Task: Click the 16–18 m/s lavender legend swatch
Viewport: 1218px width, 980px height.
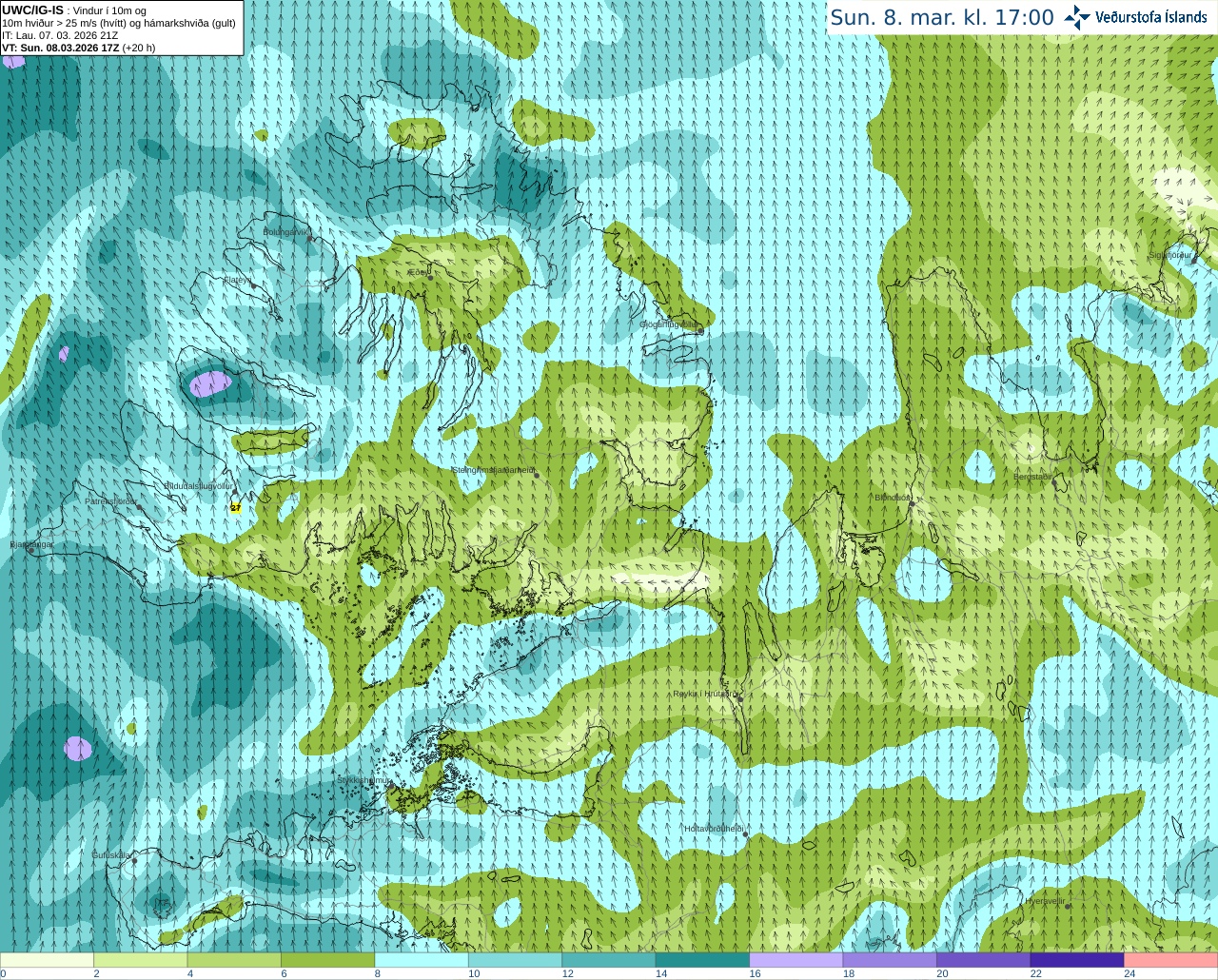Action: pos(796,960)
